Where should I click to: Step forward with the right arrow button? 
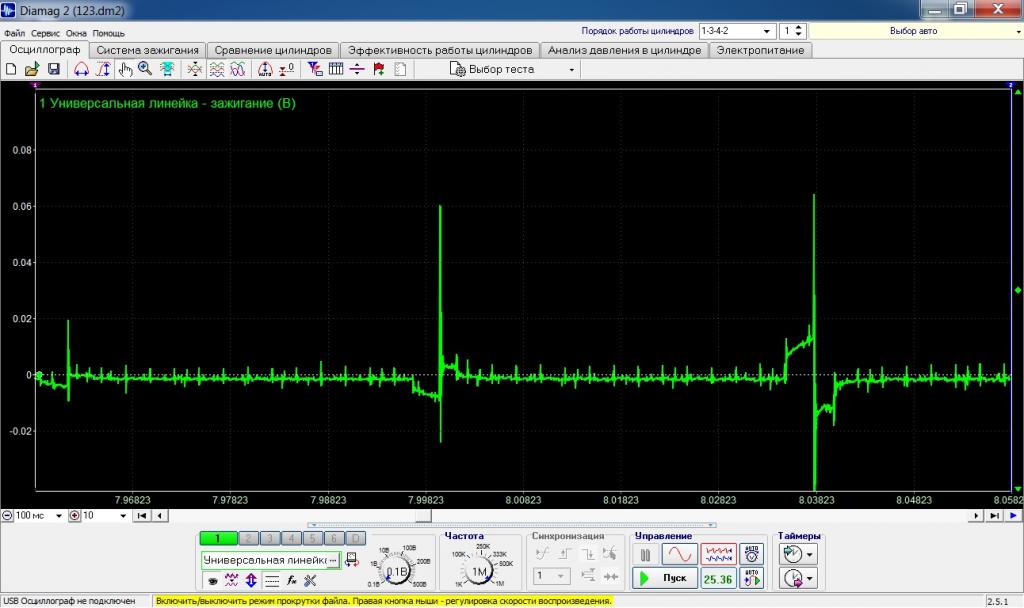[976, 515]
